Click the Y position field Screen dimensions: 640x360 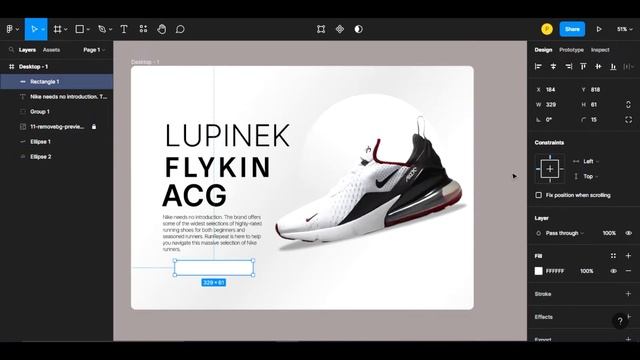click(x=599, y=90)
